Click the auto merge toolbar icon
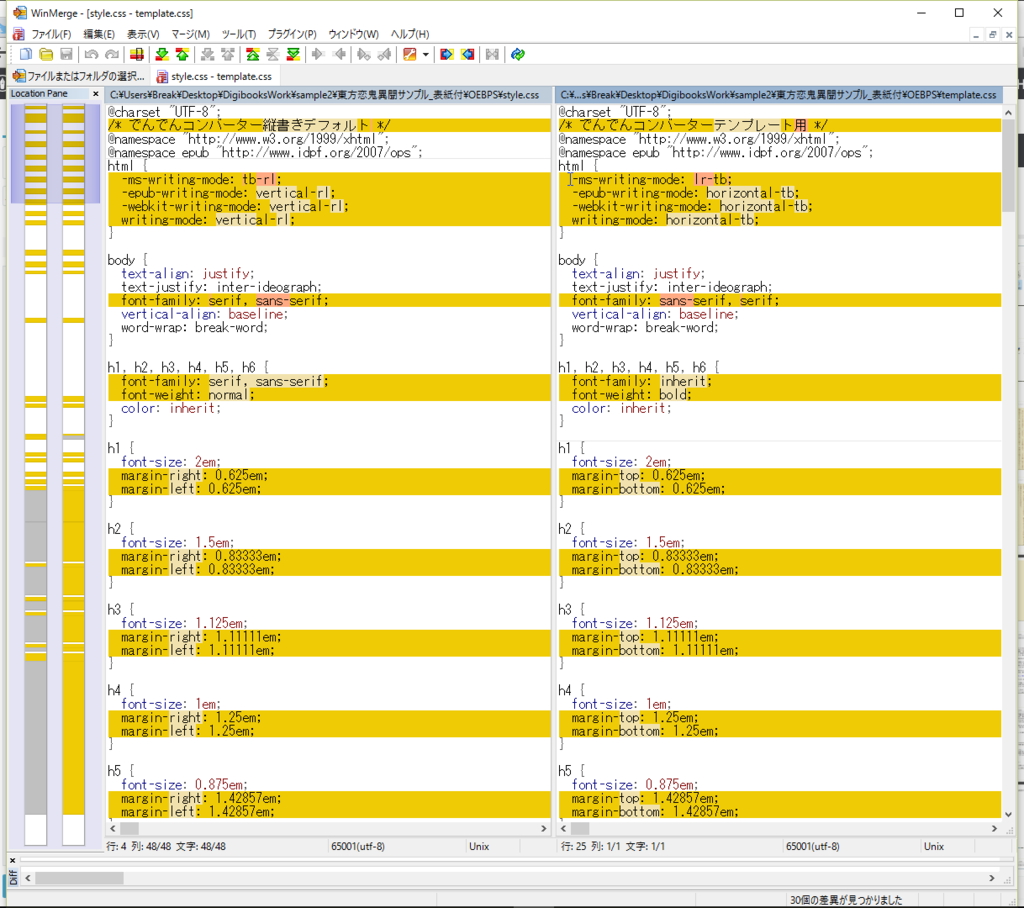1024x908 pixels. pos(492,54)
